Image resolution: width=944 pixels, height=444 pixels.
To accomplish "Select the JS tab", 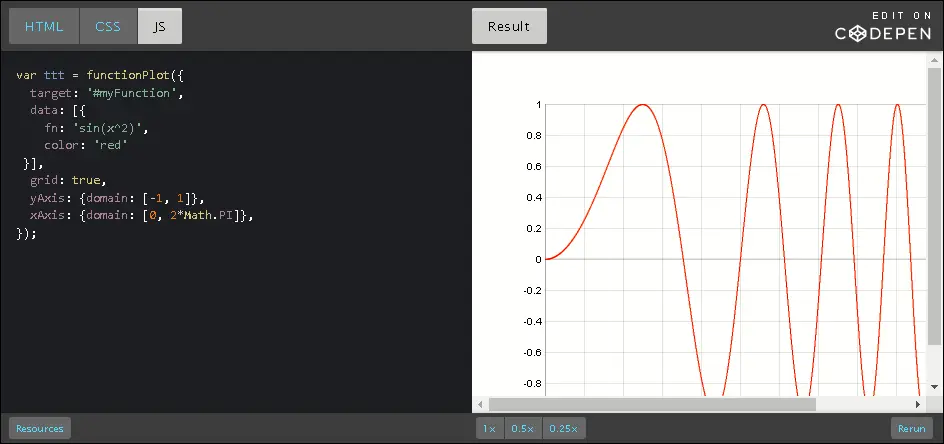I will pos(160,27).
